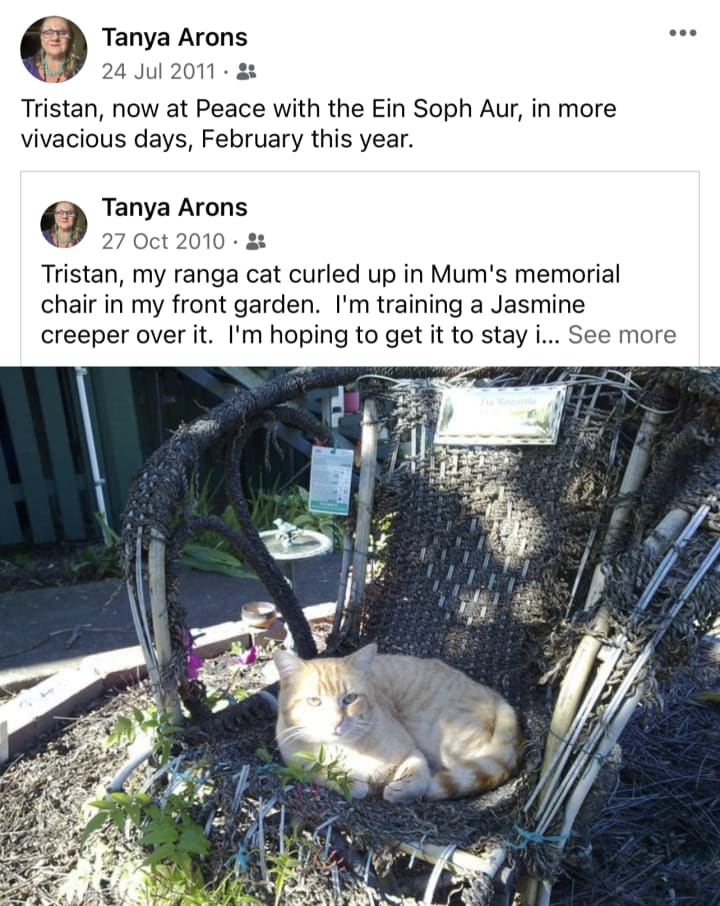Open the 27 Oct 2010 timestamp link
The image size is (720, 906).
[163, 242]
